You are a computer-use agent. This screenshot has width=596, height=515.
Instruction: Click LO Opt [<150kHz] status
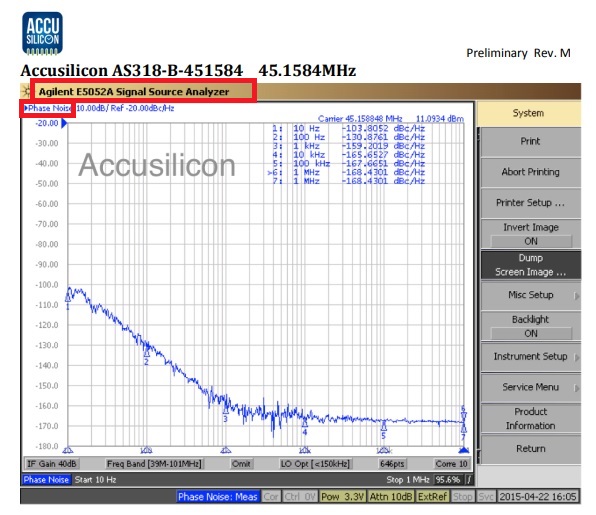point(315,464)
